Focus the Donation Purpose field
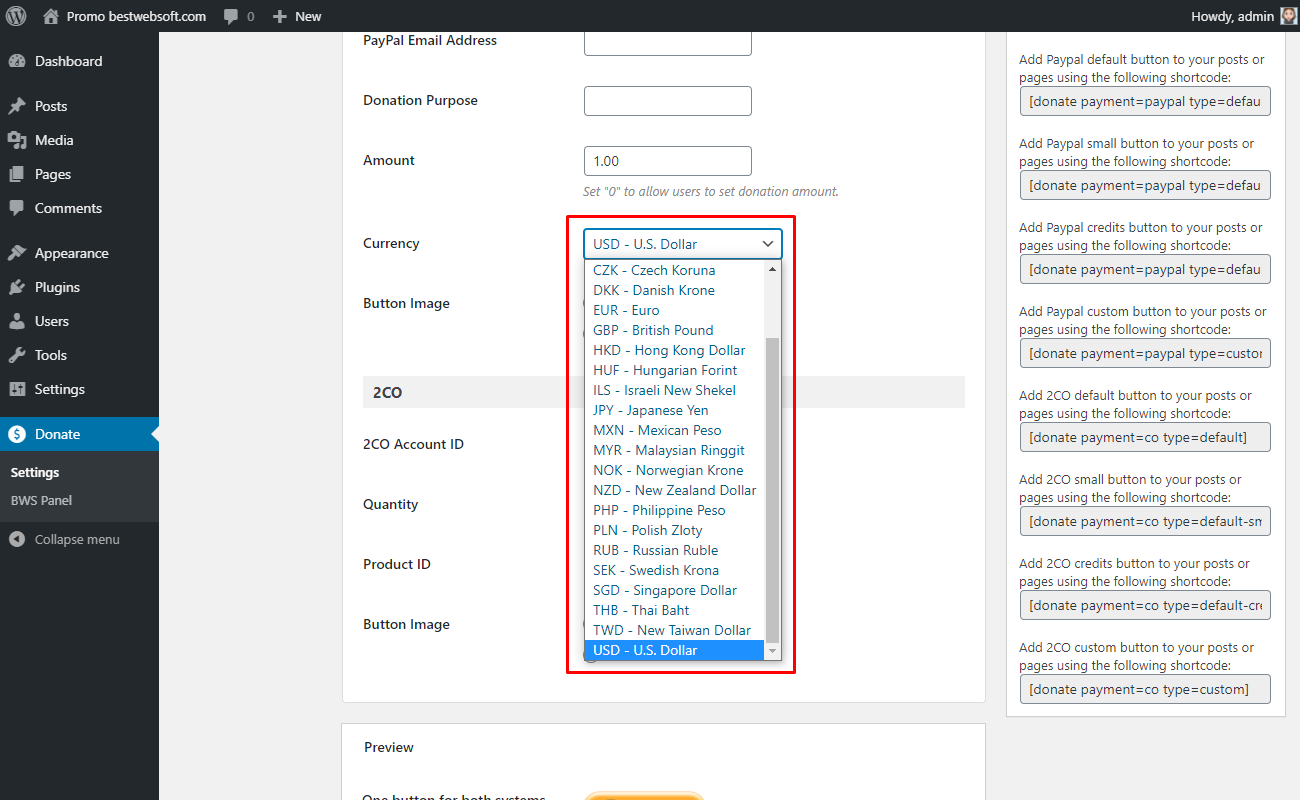This screenshot has height=800, width=1300. click(667, 101)
